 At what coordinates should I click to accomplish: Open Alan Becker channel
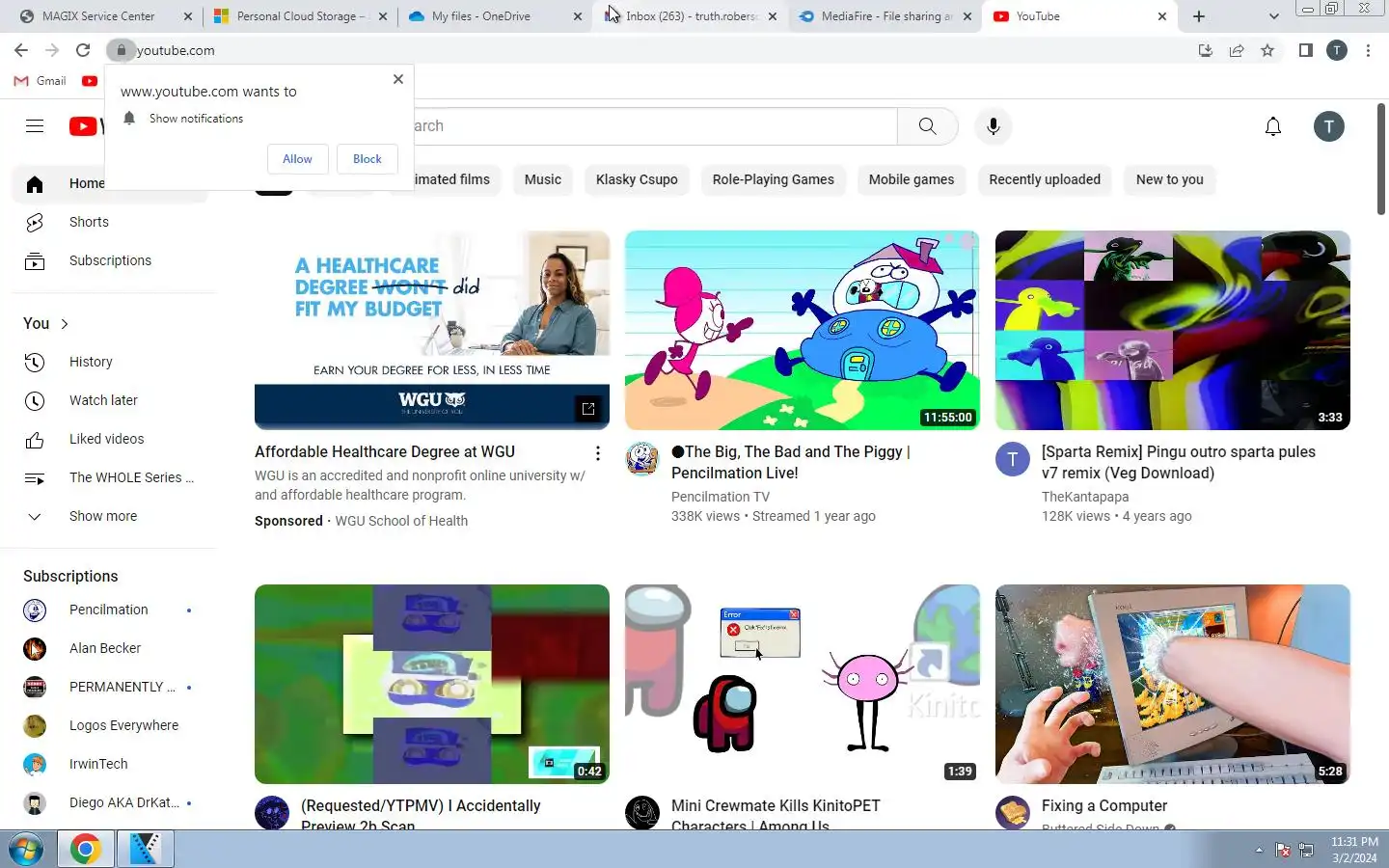point(110,648)
